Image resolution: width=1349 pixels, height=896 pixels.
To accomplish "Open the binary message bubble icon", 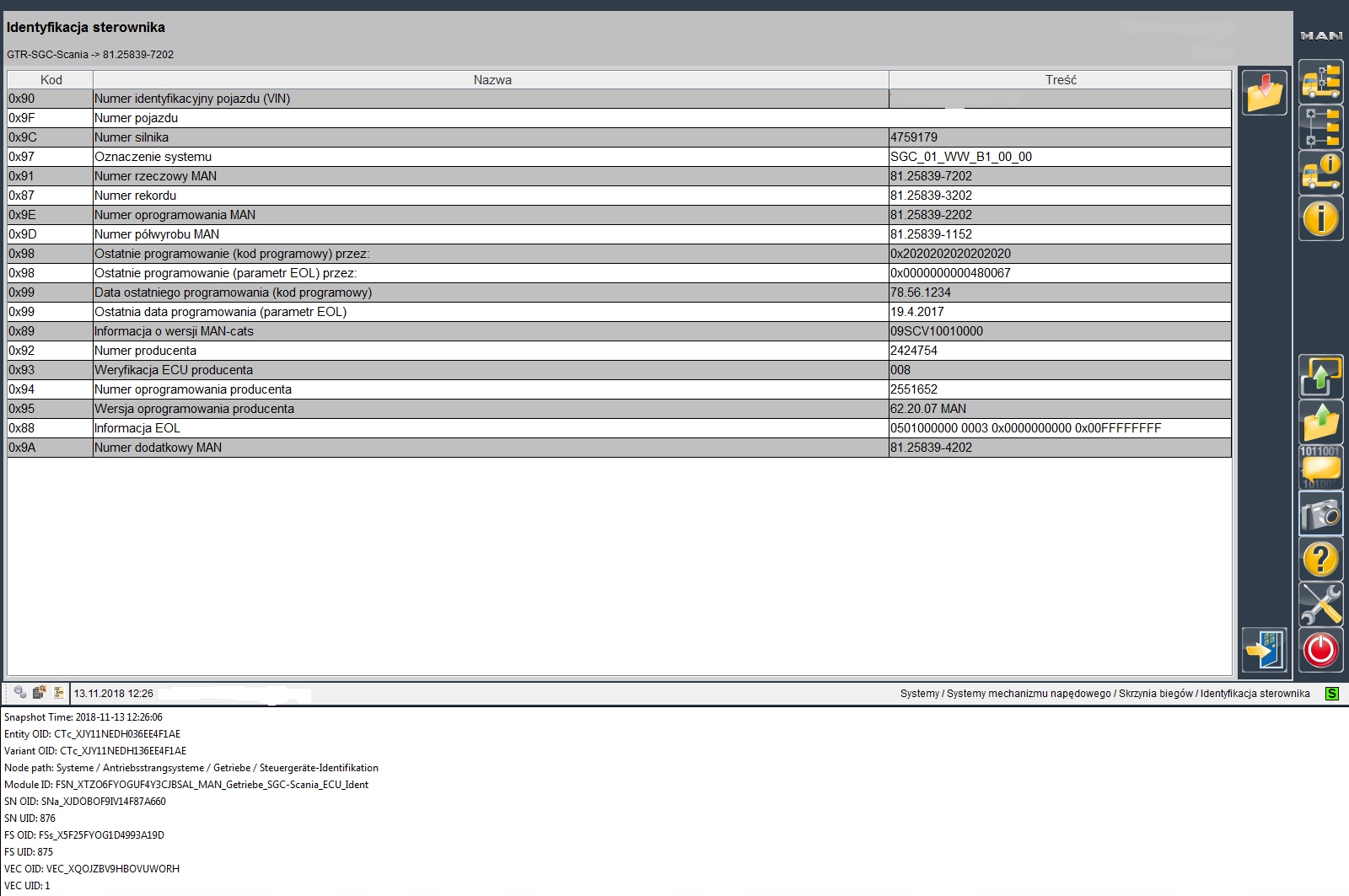I will point(1320,468).
